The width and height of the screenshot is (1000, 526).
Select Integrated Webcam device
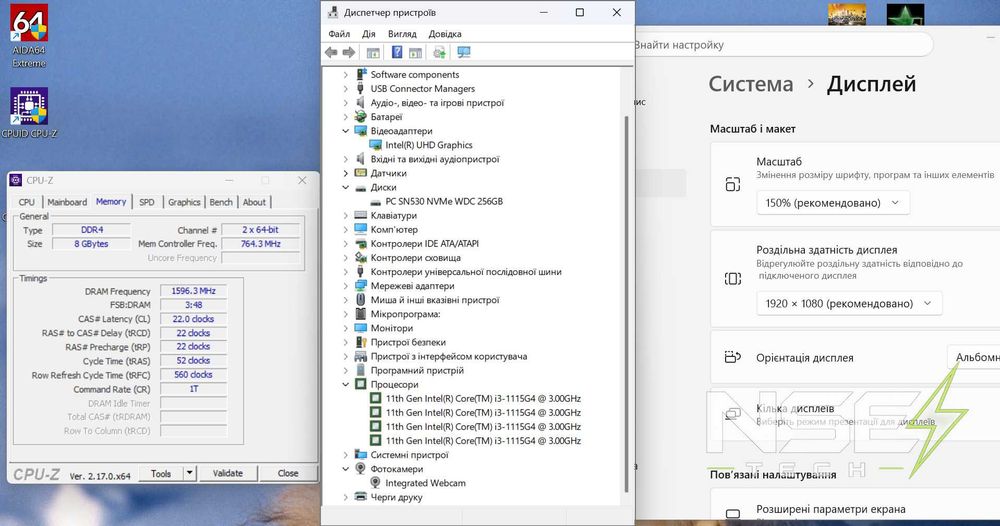point(425,483)
